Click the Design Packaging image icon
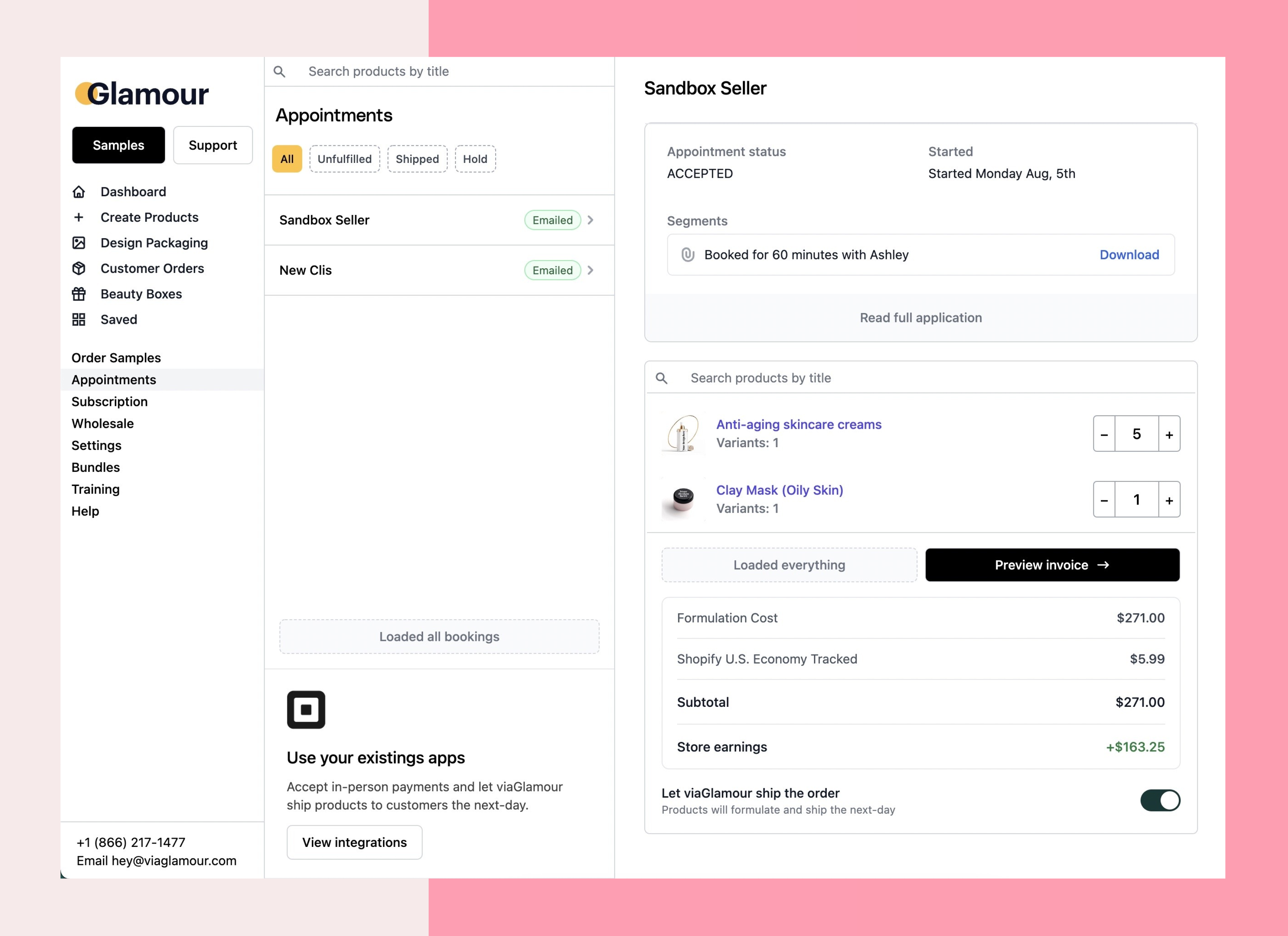The width and height of the screenshot is (1288, 936). pos(79,243)
